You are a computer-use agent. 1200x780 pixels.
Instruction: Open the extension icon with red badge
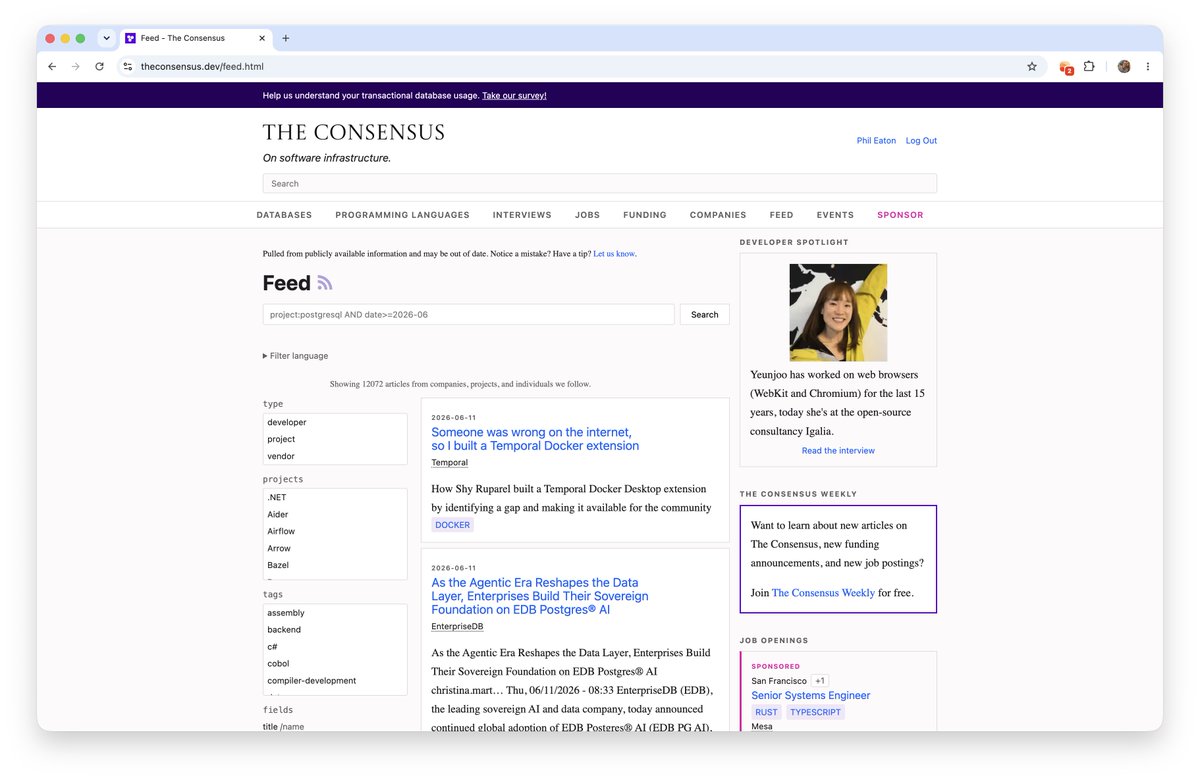tap(1066, 67)
